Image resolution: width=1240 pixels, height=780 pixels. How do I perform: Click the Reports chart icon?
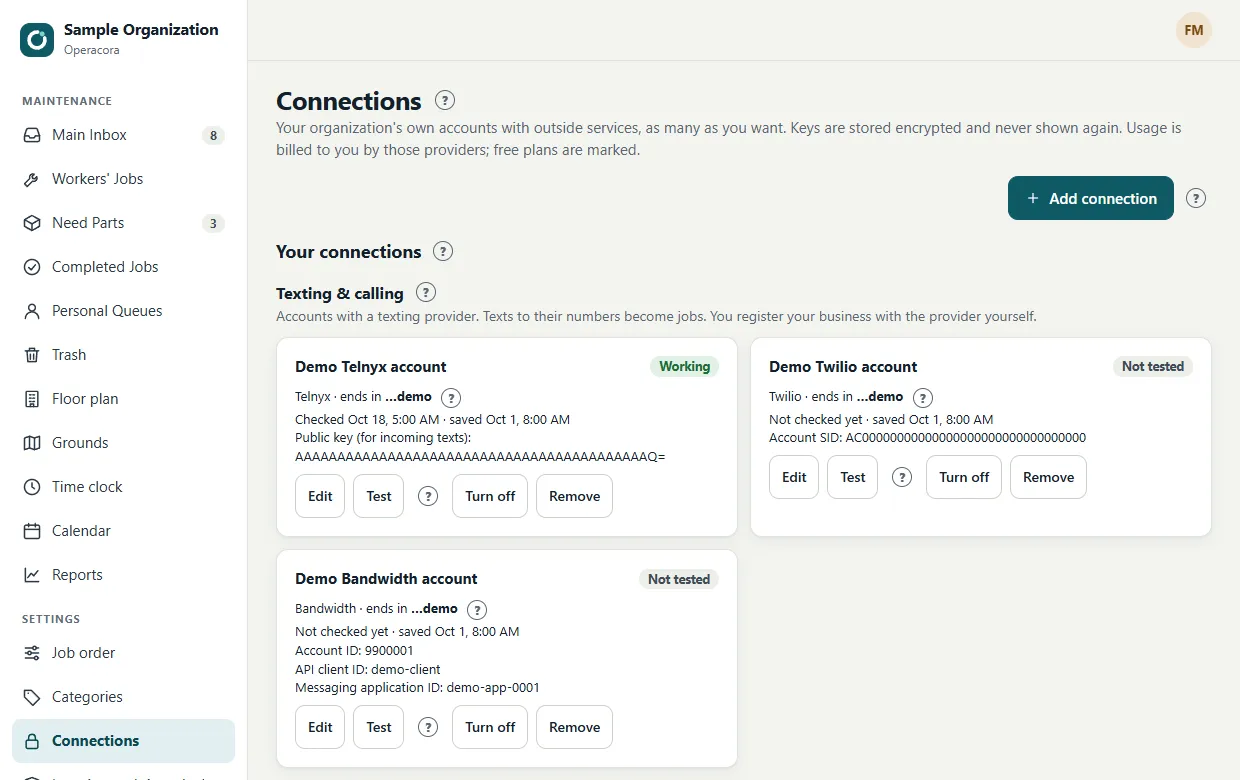pyautogui.click(x=32, y=575)
